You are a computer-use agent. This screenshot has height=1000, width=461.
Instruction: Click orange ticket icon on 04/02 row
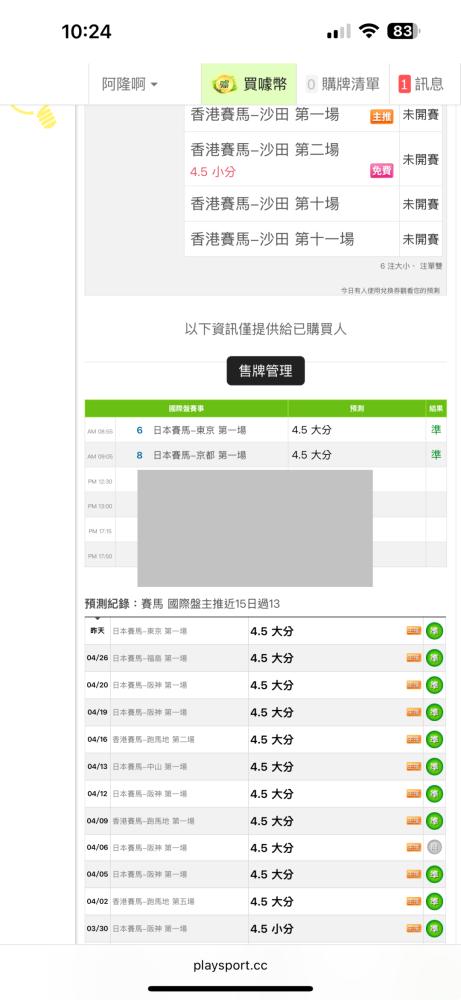click(x=414, y=902)
